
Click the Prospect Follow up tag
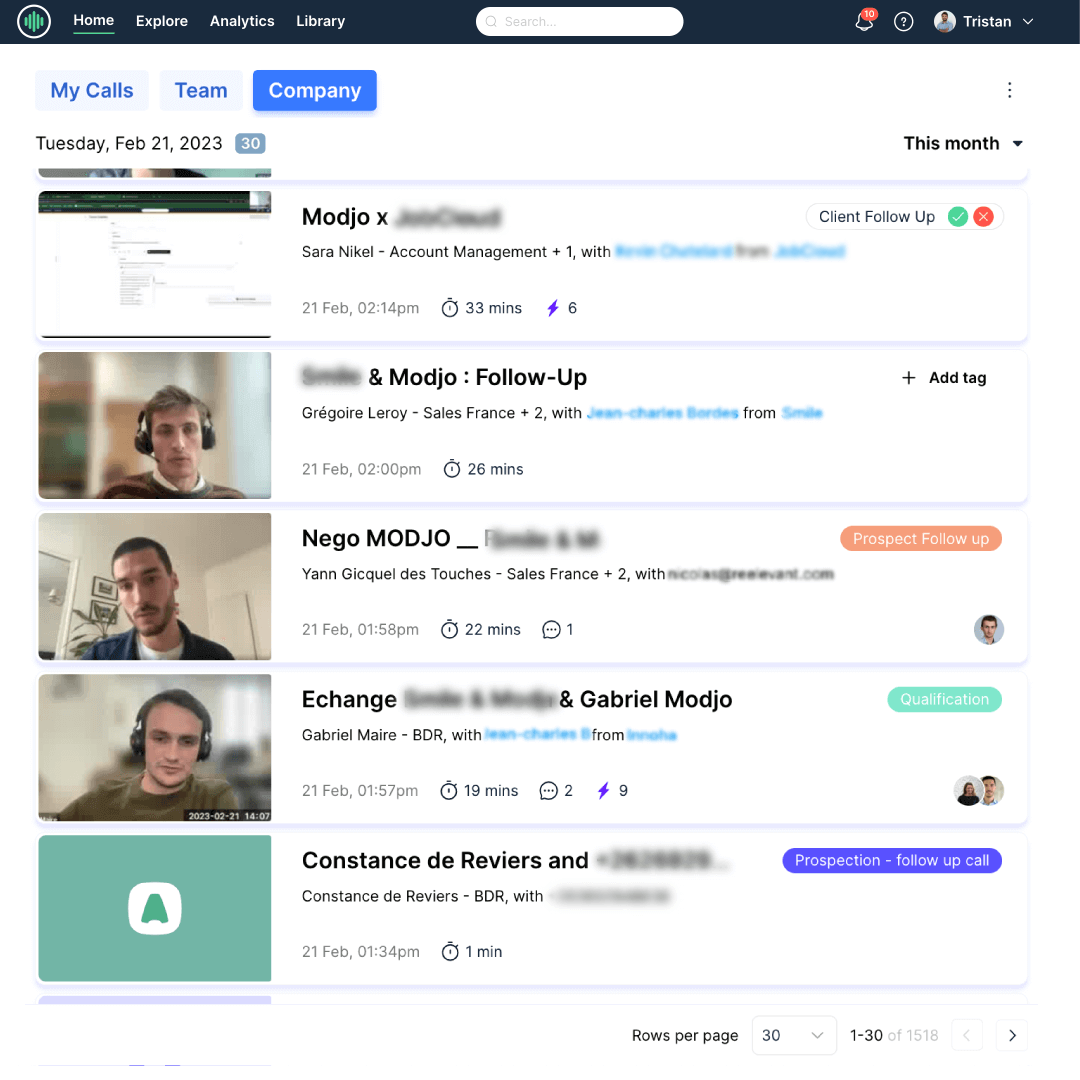coord(921,539)
